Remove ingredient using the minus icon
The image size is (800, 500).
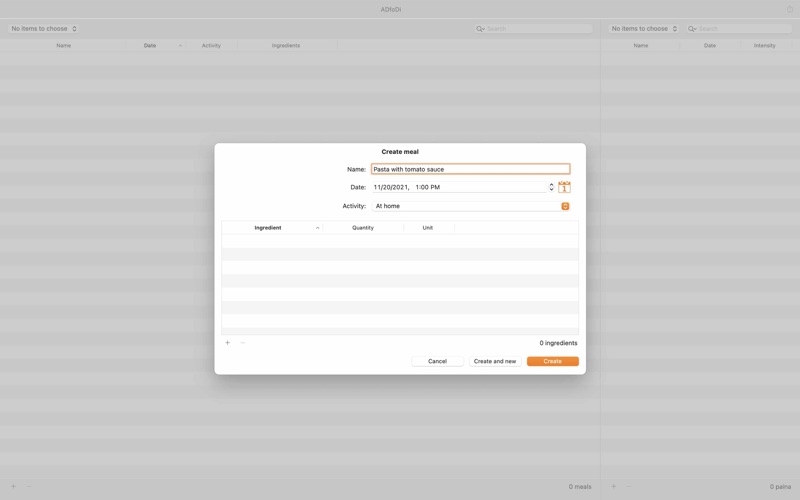click(243, 343)
